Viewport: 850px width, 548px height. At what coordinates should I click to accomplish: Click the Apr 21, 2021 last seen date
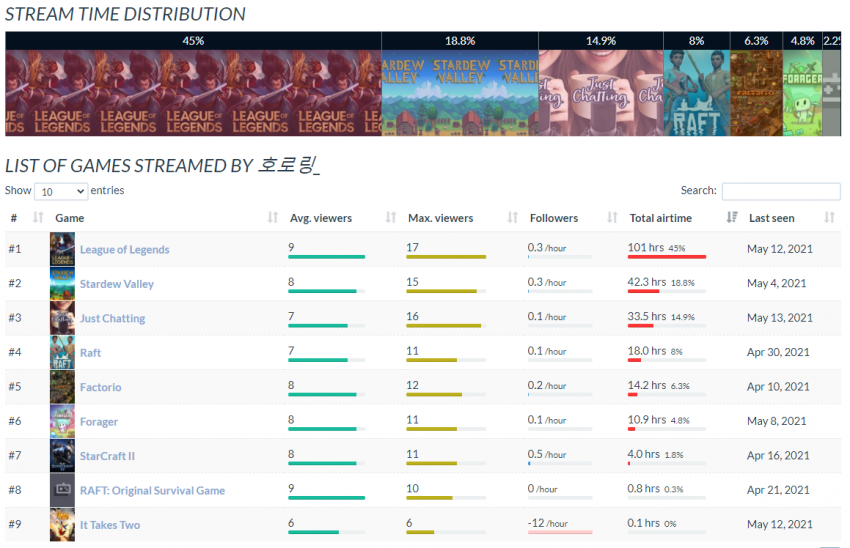[x=778, y=490]
